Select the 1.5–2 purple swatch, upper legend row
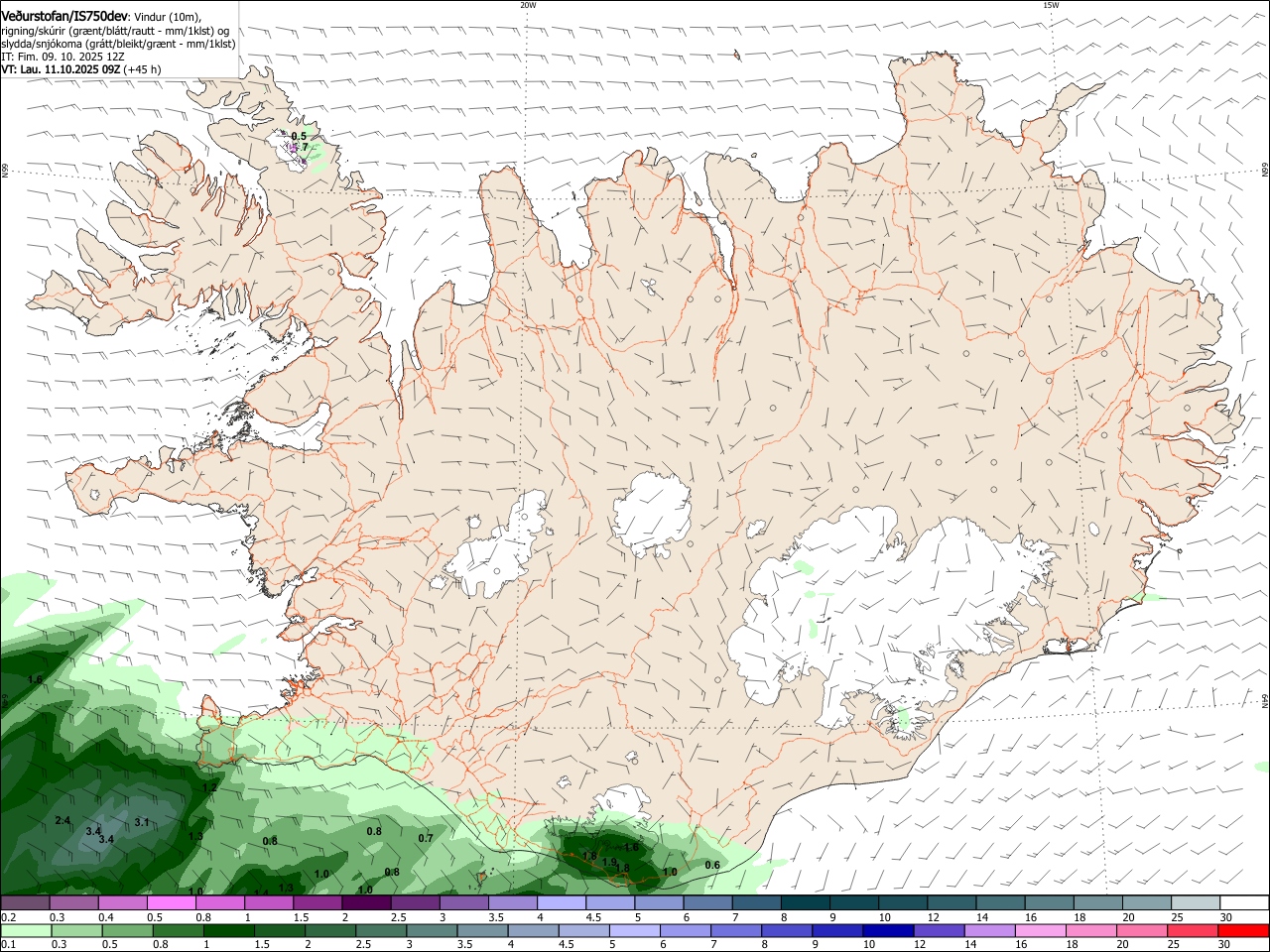This screenshot has width=1270, height=952. tap(317, 902)
